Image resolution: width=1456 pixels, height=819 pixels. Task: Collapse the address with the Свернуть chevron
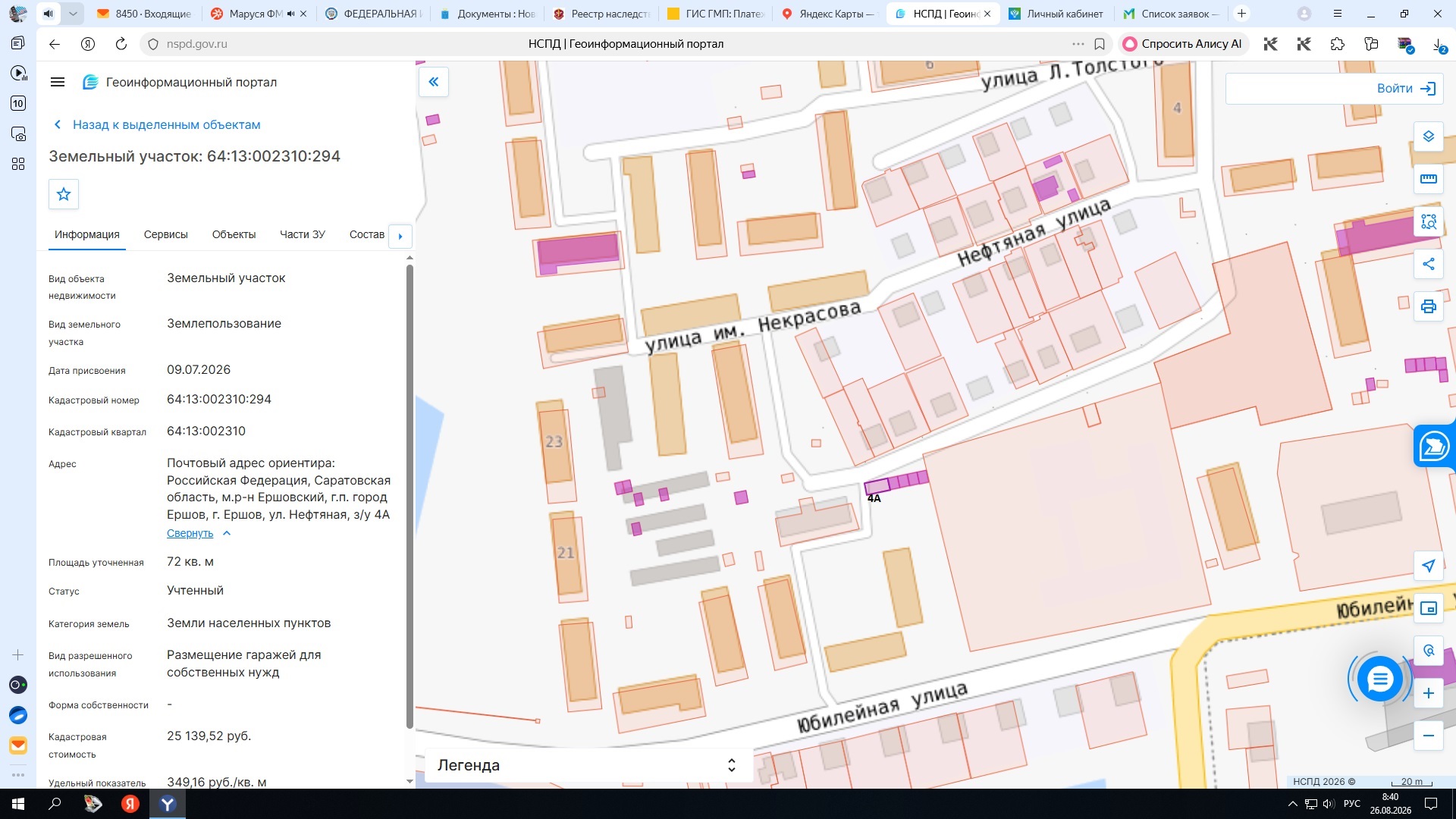click(227, 533)
